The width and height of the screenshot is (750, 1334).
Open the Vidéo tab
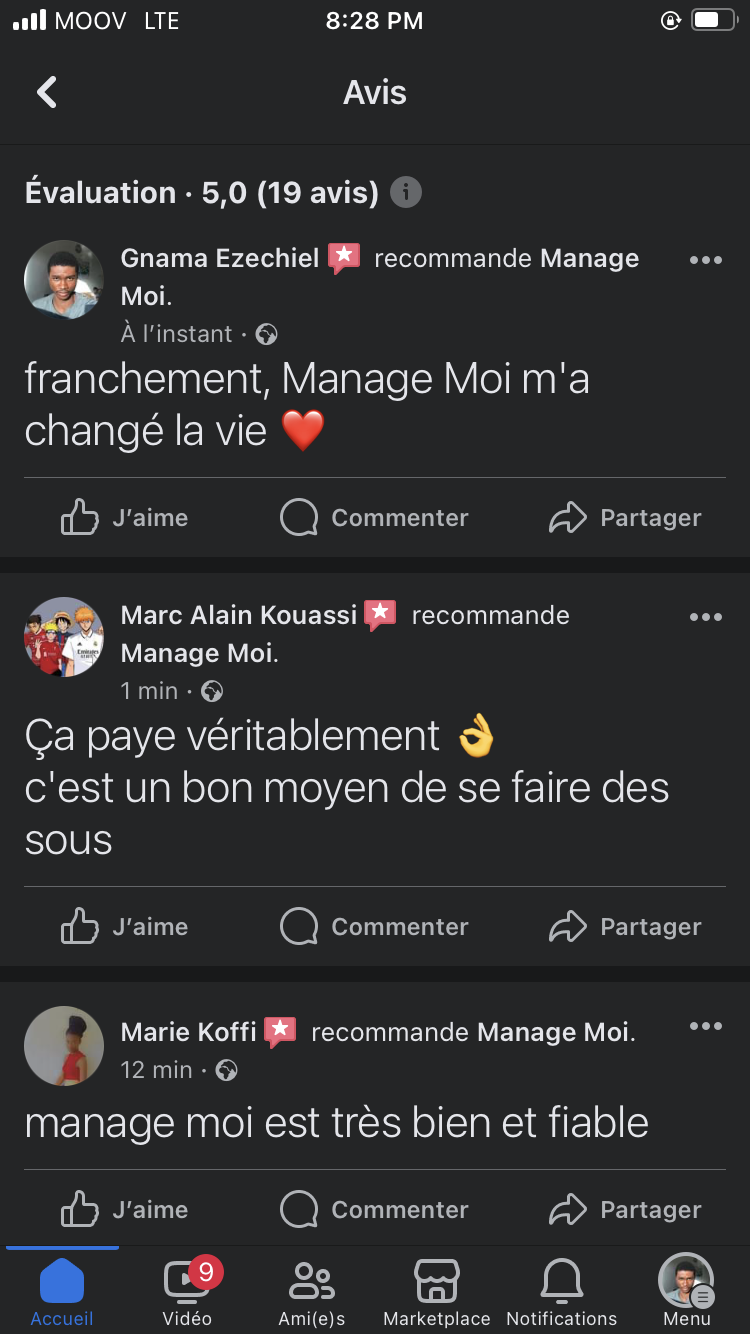(187, 1290)
